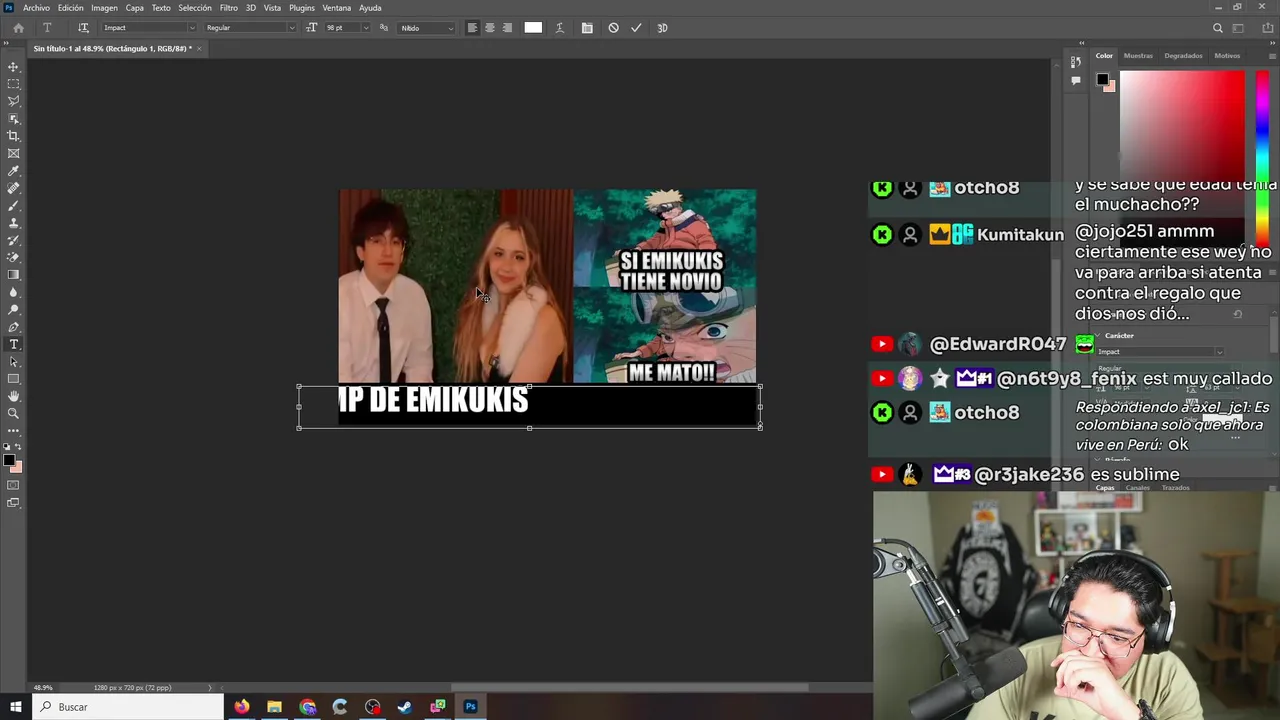Toggle the Character and Paragraph panels
The image size is (1280, 720).
587,28
